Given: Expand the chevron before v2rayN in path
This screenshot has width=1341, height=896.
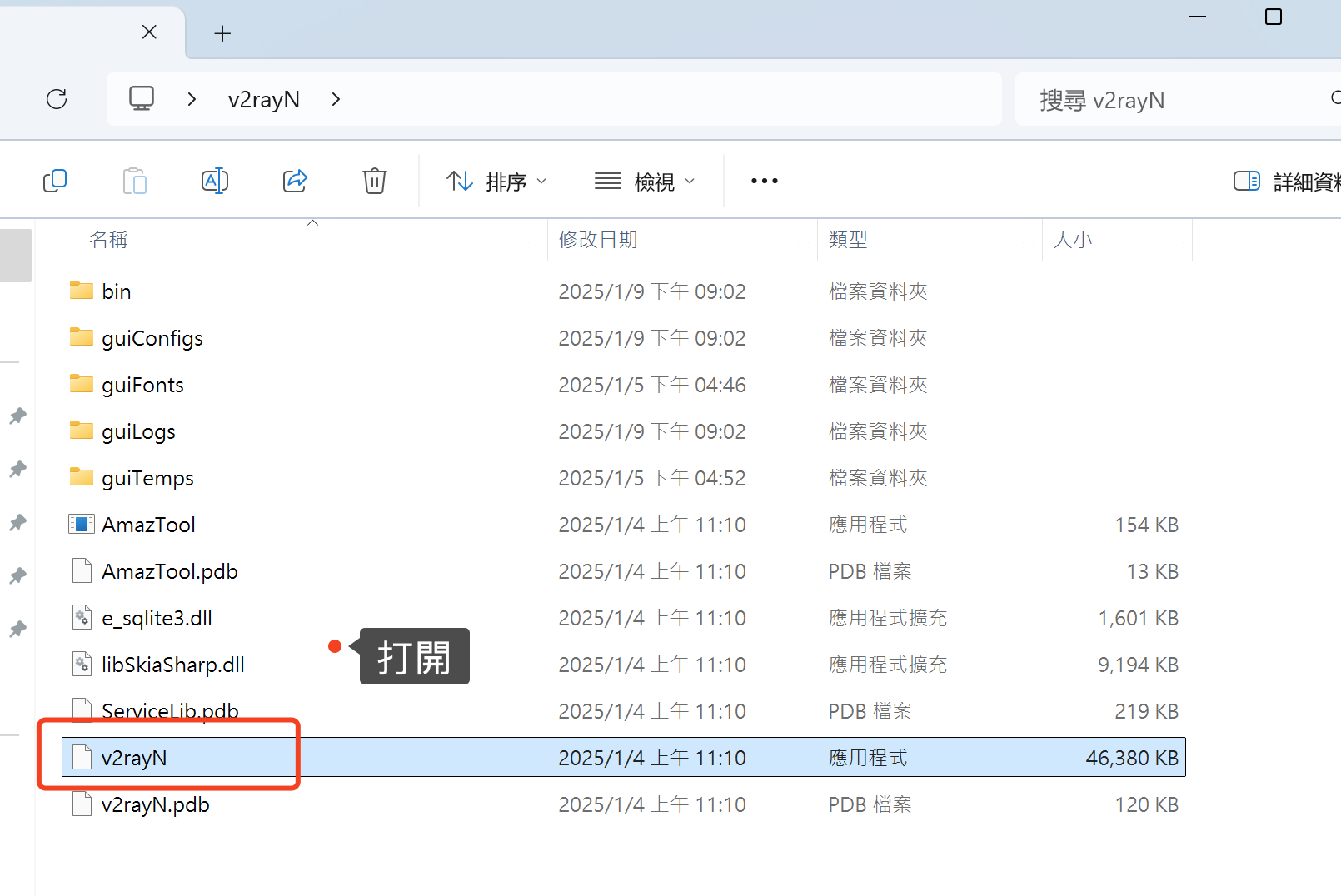Looking at the screenshot, I should (192, 99).
